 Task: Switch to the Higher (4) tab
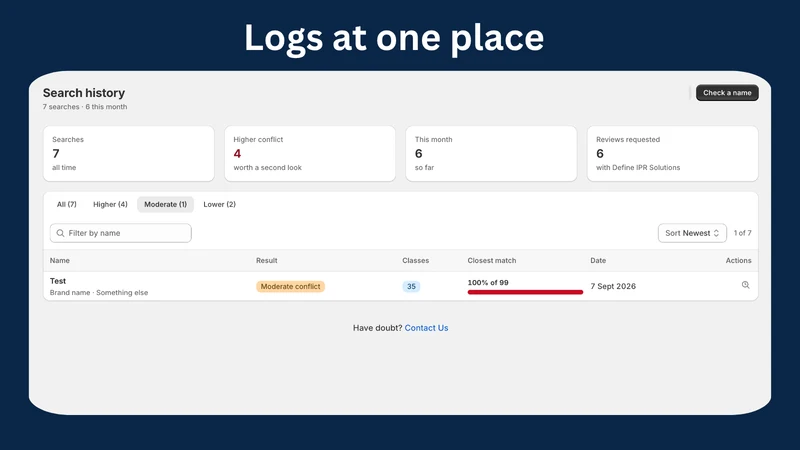110,204
